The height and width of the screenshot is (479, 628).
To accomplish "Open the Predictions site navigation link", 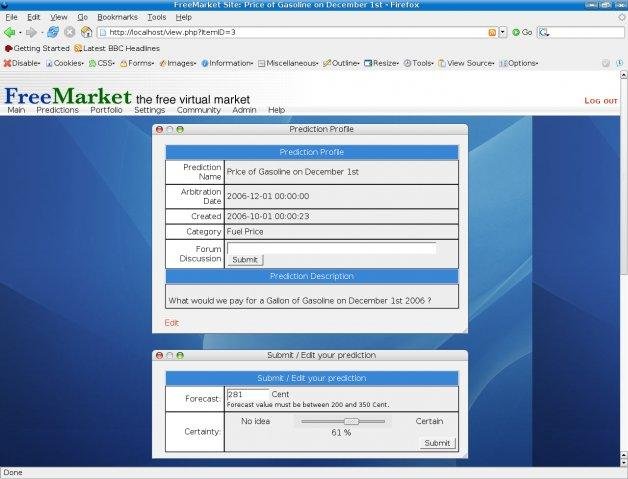I will pos(58,110).
